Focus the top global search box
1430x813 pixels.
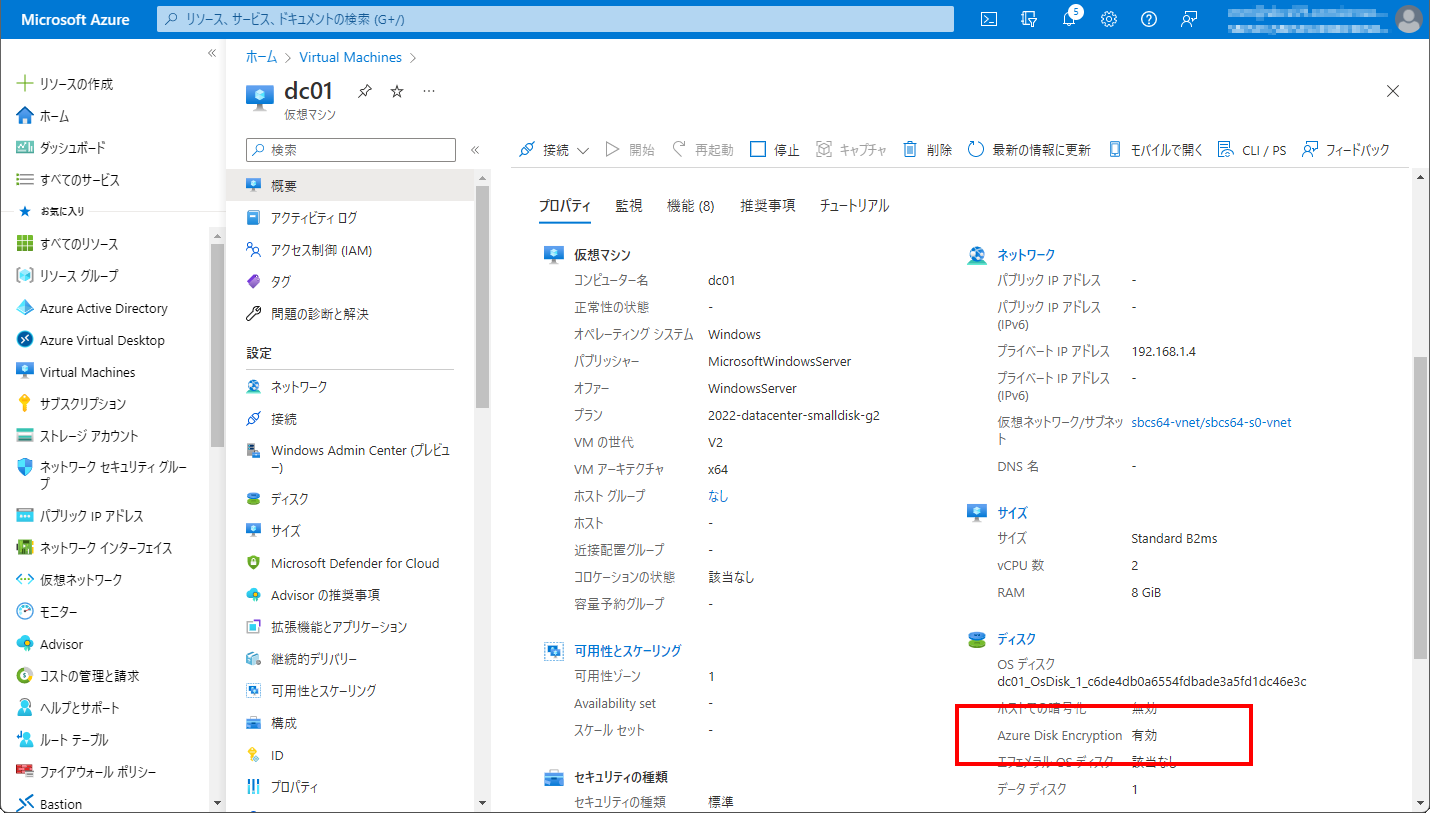pyautogui.click(x=555, y=19)
